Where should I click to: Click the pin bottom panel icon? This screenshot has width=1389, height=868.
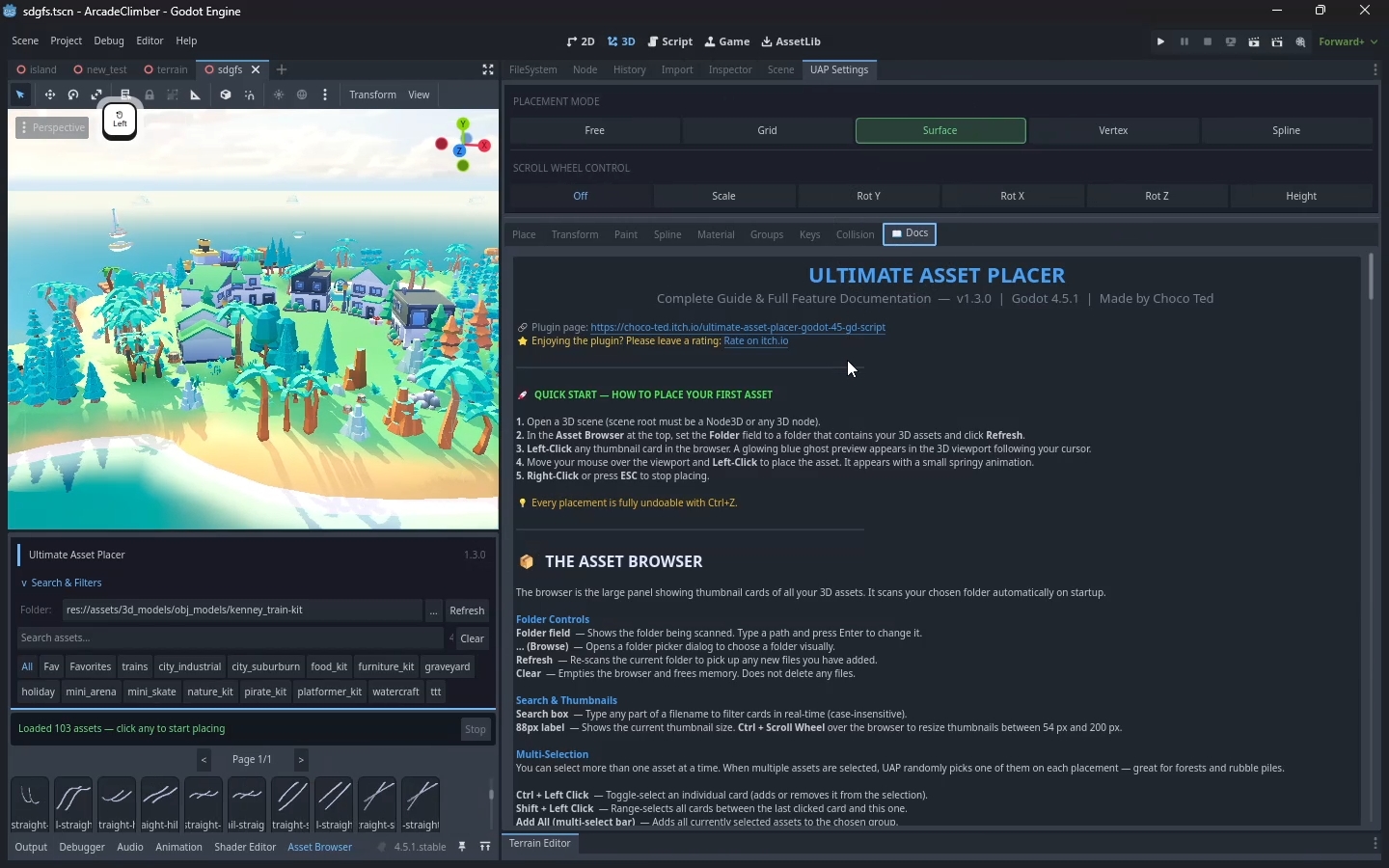463,848
